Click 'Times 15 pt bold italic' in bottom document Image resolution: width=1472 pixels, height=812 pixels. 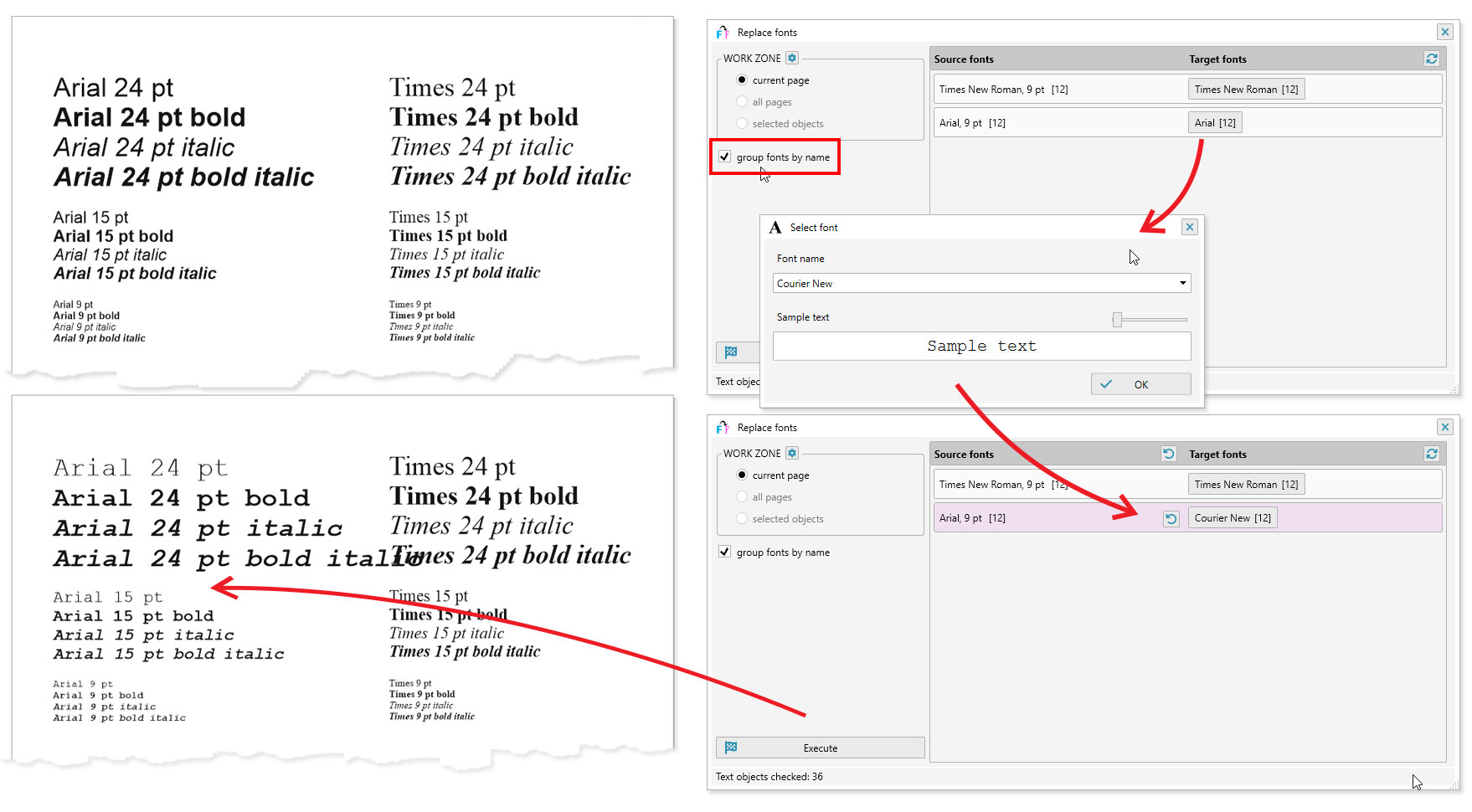point(465,652)
